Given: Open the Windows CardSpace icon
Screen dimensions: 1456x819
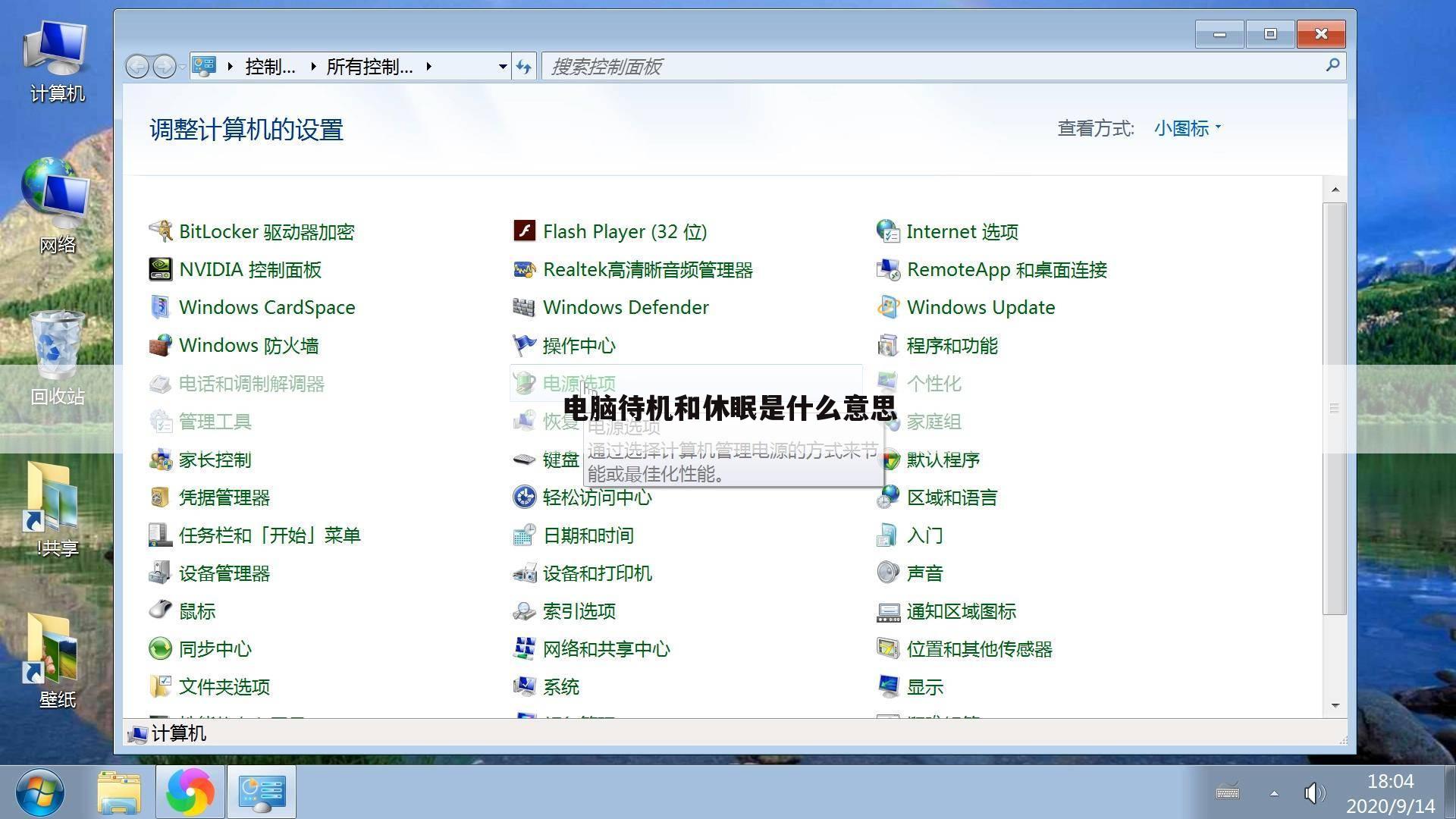Looking at the screenshot, I should tap(160, 307).
